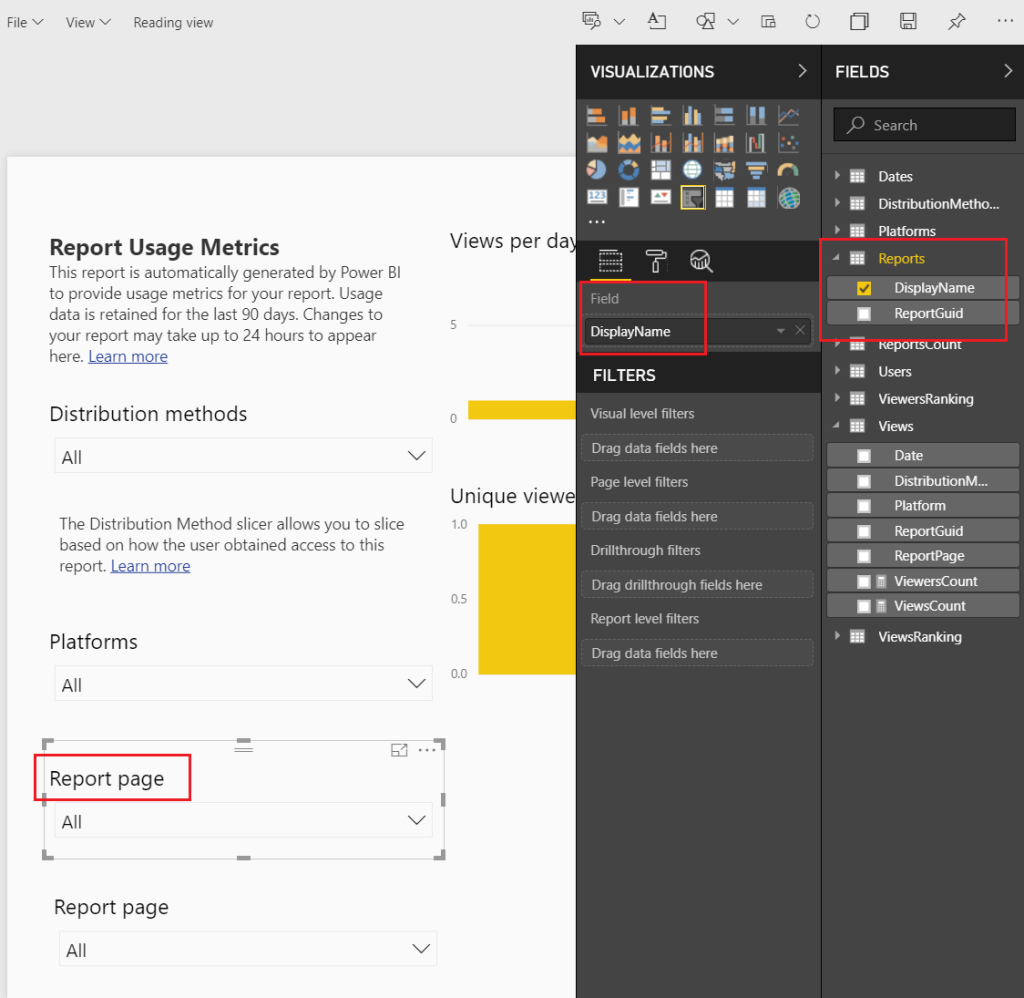Open the Analytics magnifier pane
Image resolution: width=1024 pixels, height=998 pixels.
tap(700, 262)
